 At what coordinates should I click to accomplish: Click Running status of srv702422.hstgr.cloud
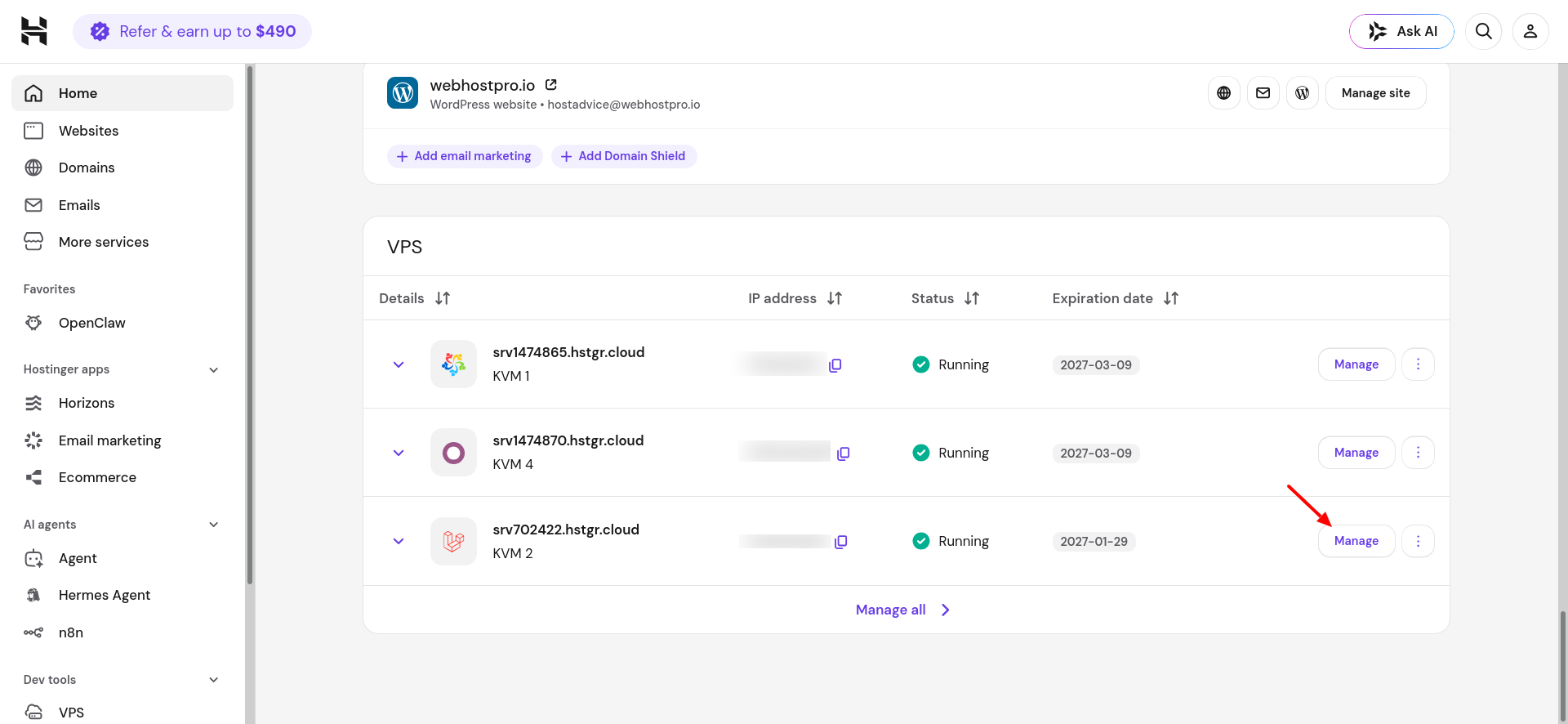point(951,541)
